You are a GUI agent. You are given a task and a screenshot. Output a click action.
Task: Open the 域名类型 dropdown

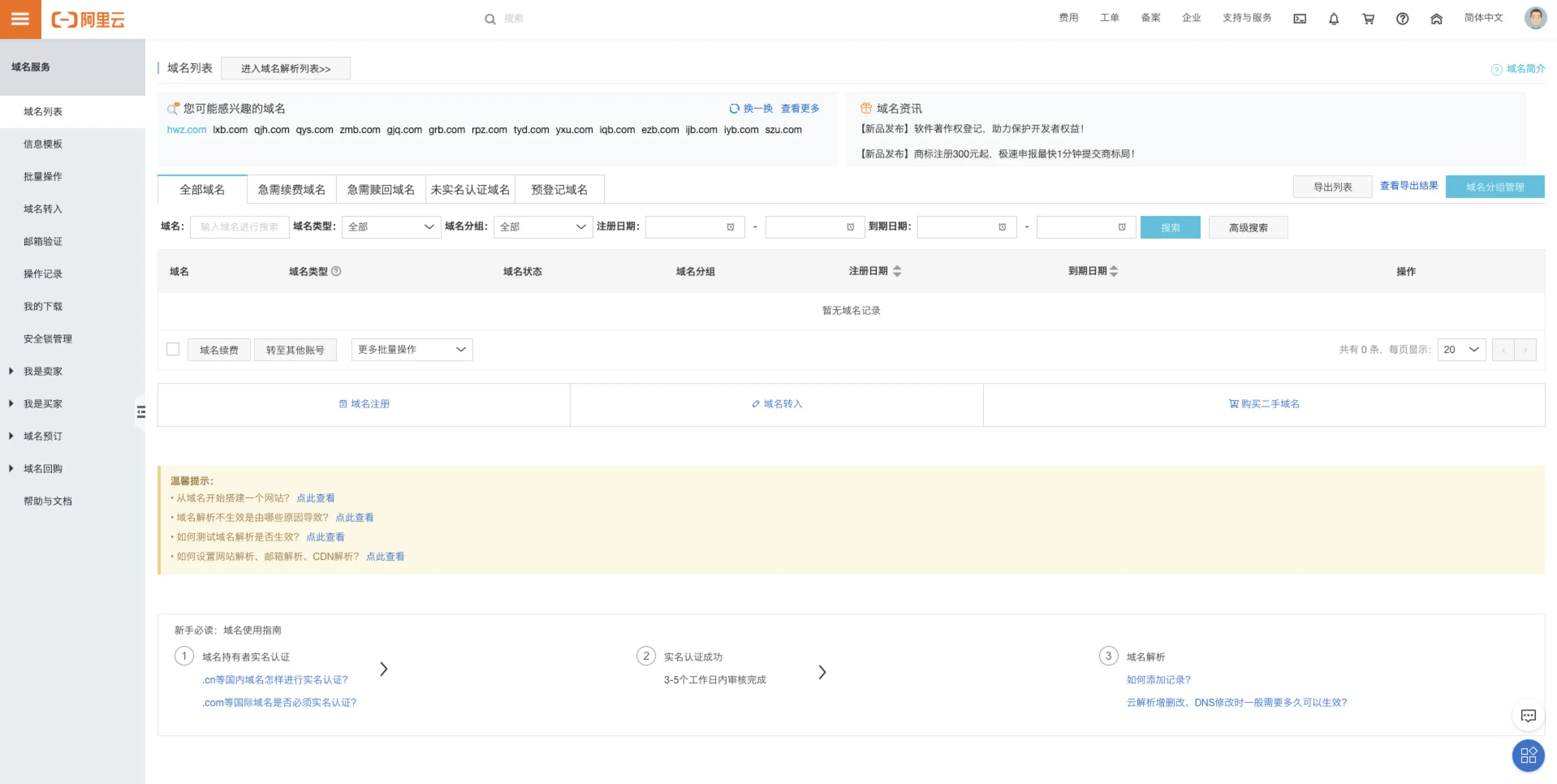point(391,228)
